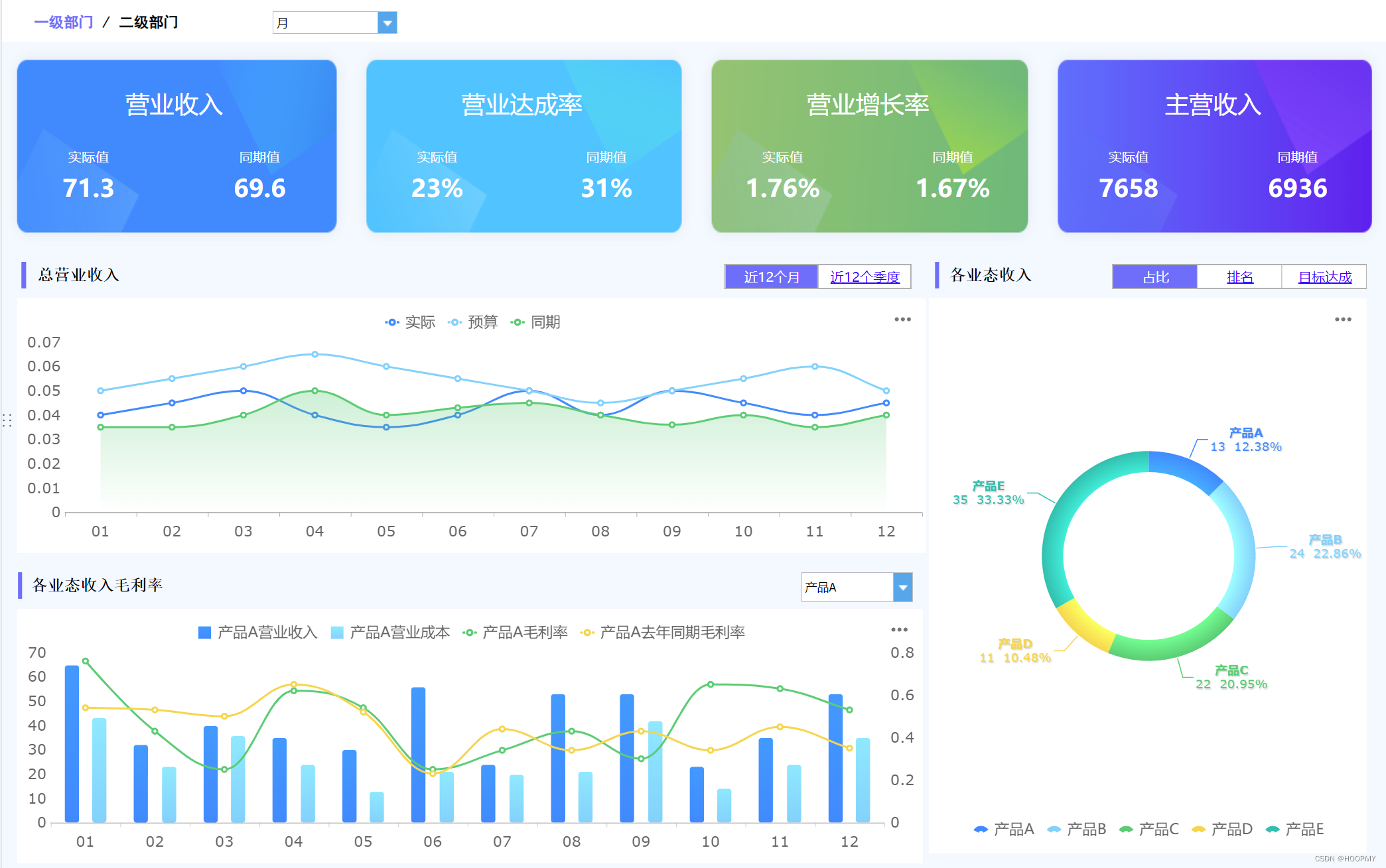This screenshot has width=1386, height=868.
Task: Open the three-dot menu on 毛利率 chart
Action: [x=899, y=630]
